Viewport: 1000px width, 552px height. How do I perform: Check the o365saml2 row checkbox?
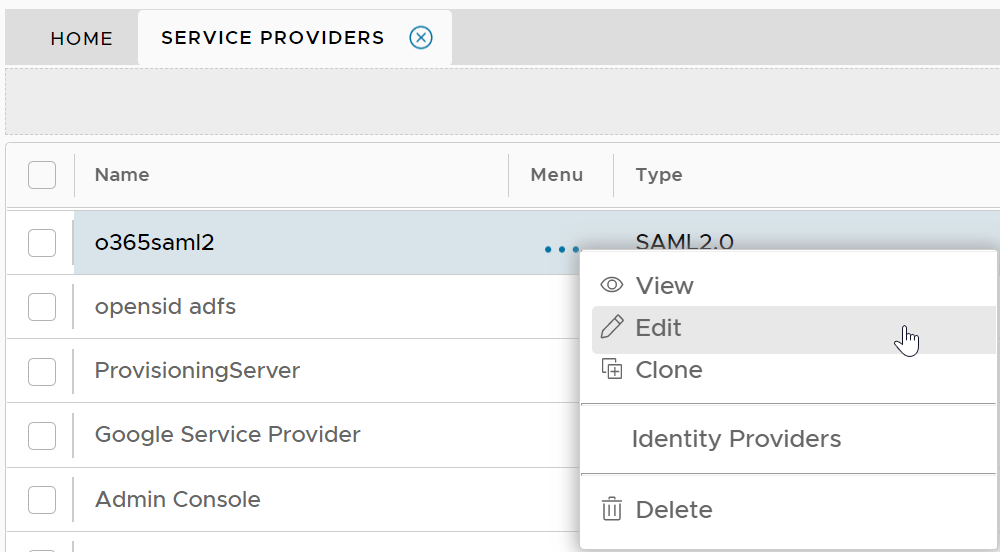(x=42, y=242)
